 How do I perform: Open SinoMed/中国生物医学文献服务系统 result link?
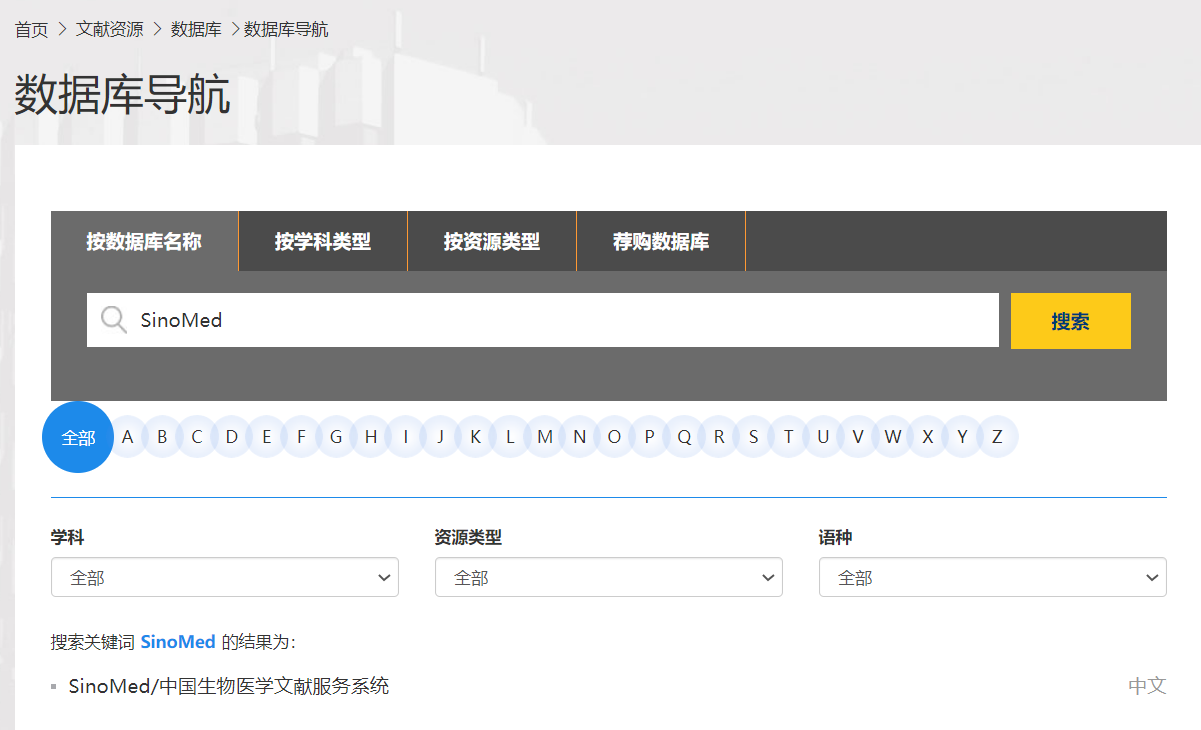229,686
